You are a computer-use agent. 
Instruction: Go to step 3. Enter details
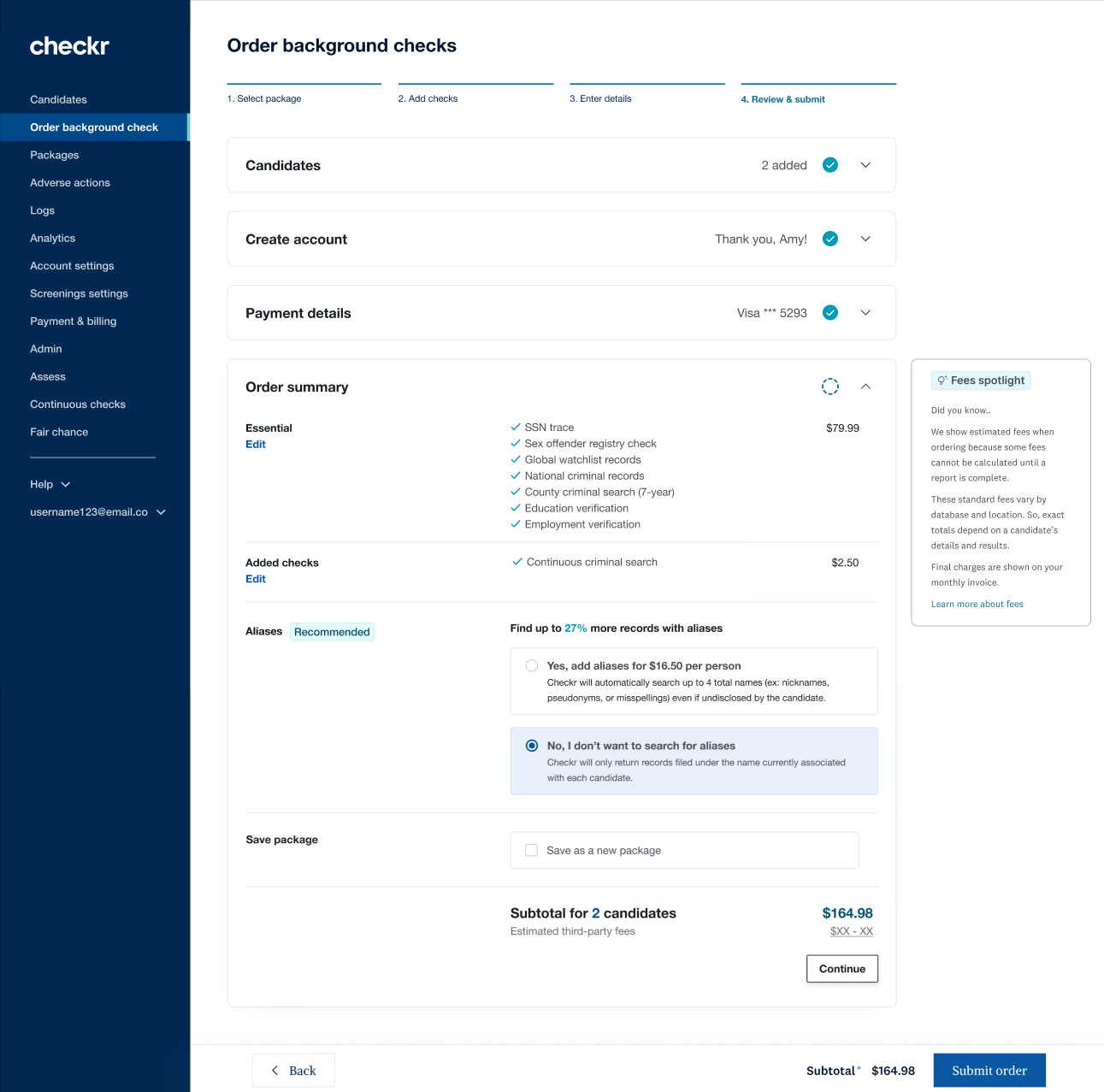point(600,98)
